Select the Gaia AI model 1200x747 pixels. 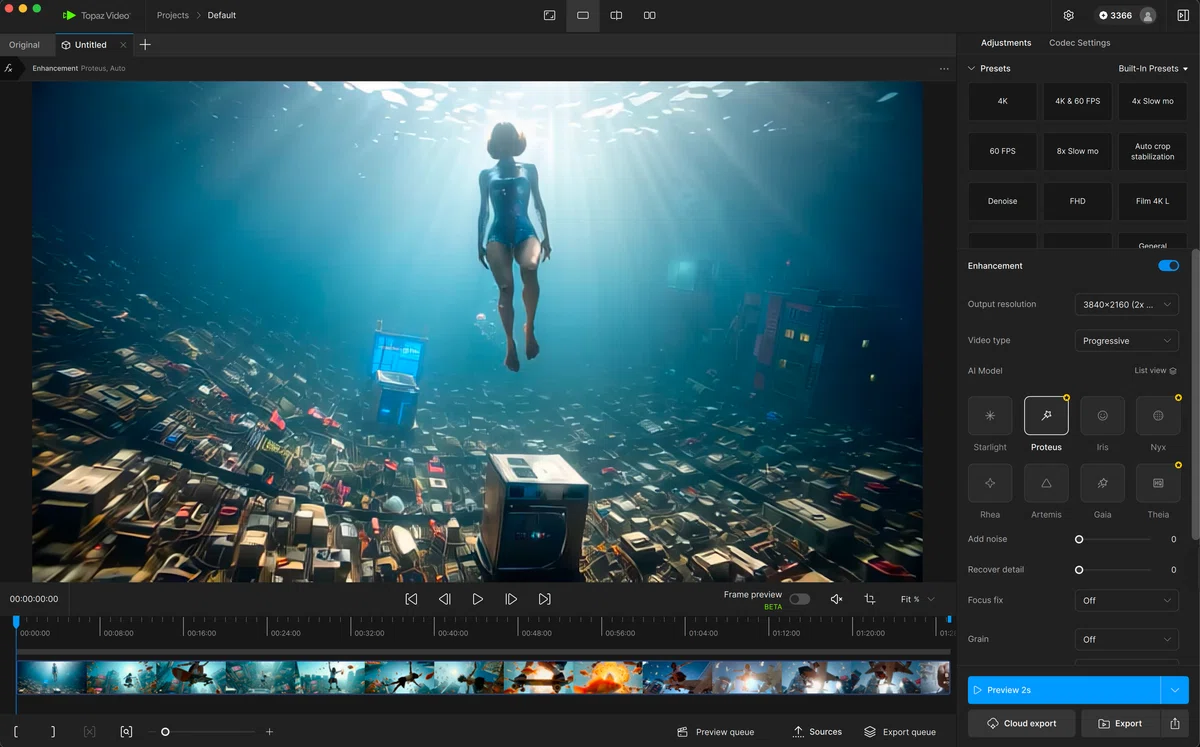(1102, 483)
